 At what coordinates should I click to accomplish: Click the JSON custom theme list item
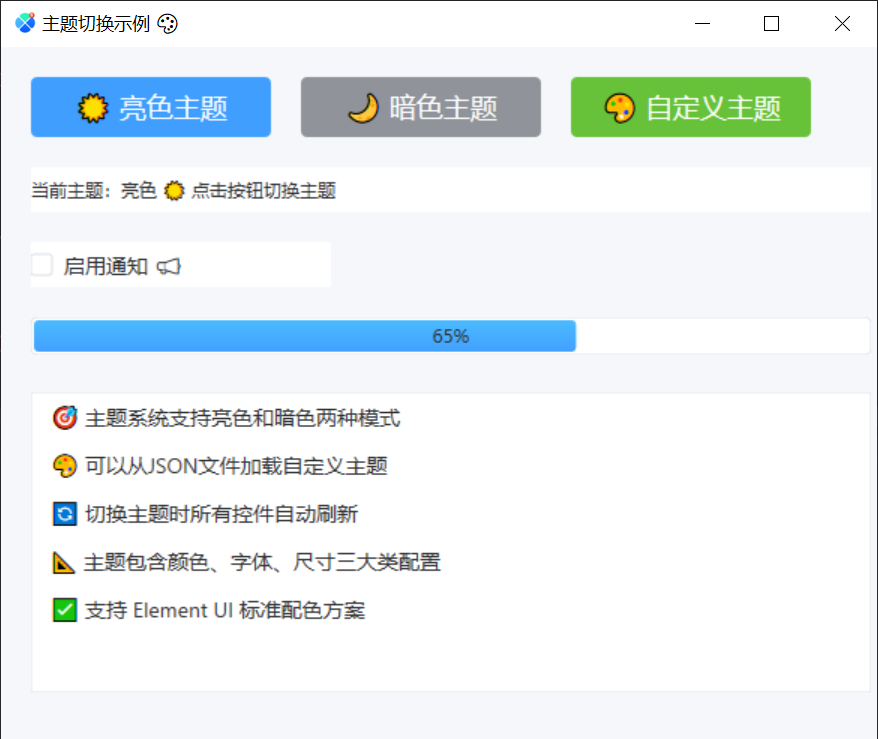click(x=222, y=466)
